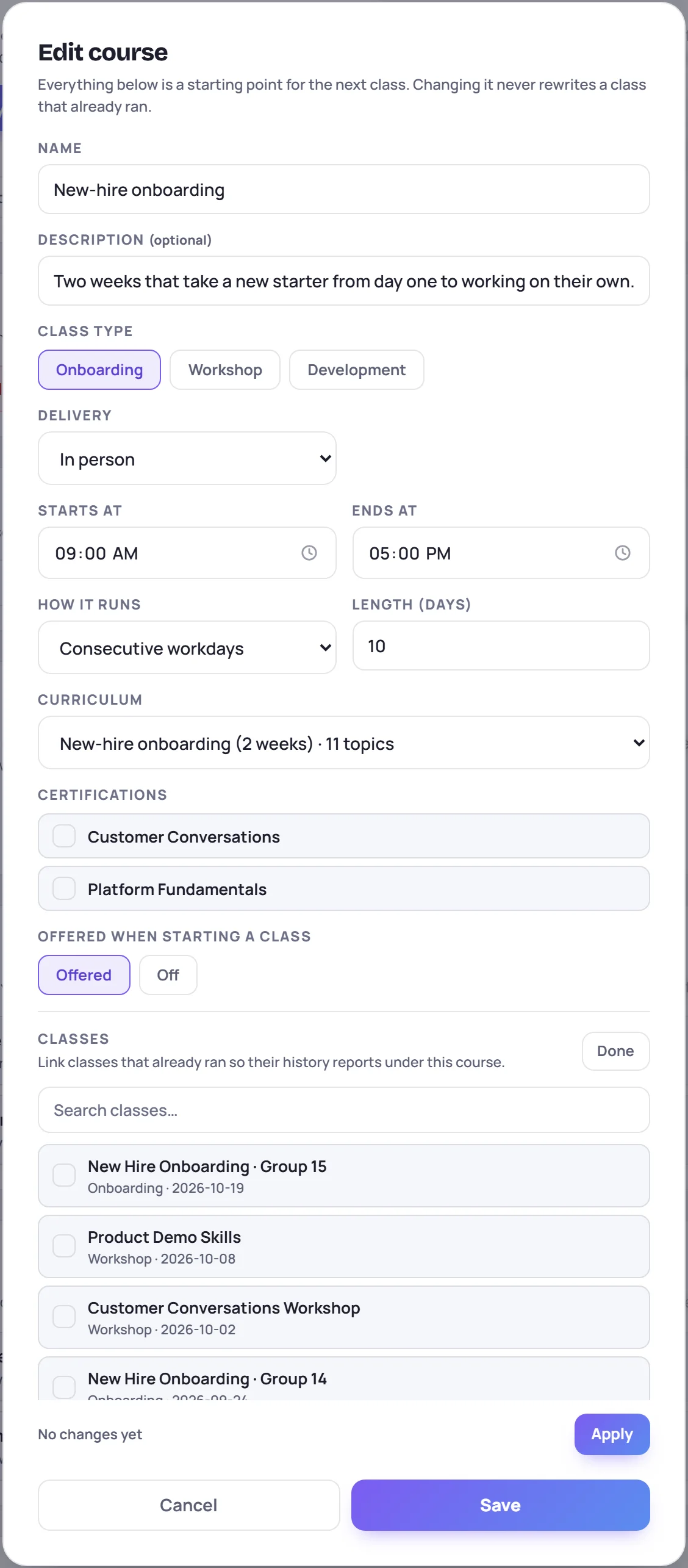Set the course as Offered
This screenshot has height=1568, width=688.
84,975
